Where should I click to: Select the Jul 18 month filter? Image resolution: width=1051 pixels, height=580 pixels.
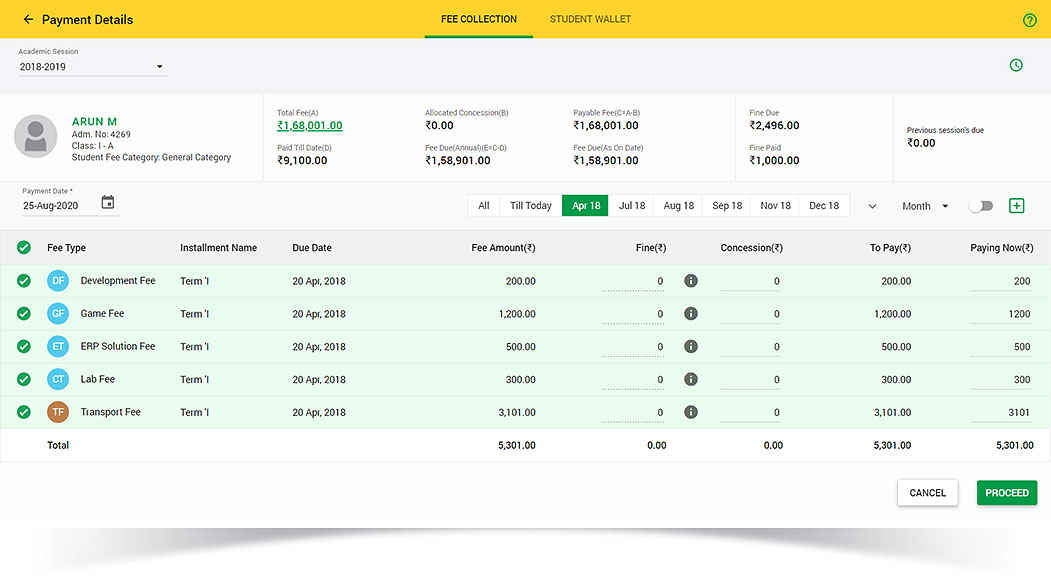632,206
